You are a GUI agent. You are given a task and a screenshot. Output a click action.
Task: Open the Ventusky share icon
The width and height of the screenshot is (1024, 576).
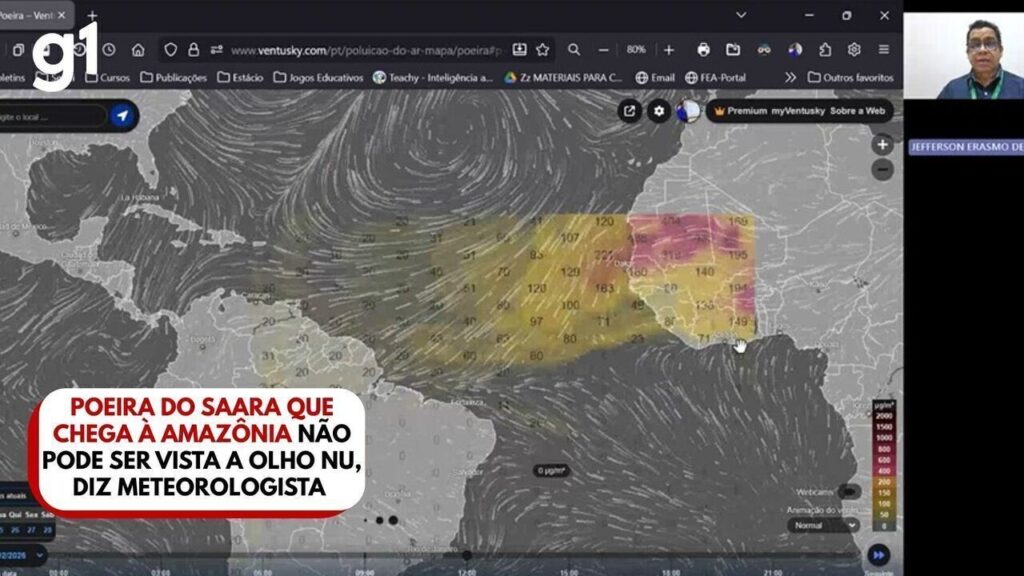pos(629,111)
